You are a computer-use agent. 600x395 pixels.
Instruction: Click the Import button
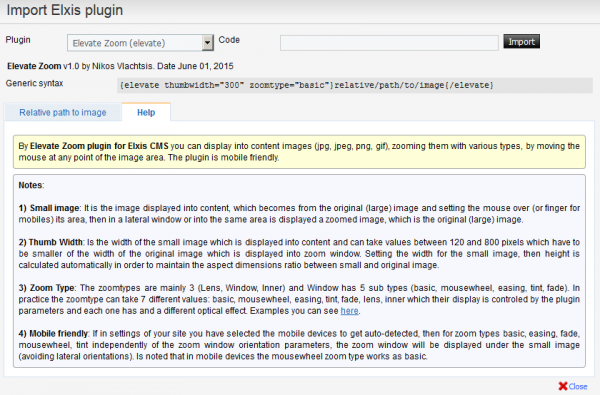522,42
